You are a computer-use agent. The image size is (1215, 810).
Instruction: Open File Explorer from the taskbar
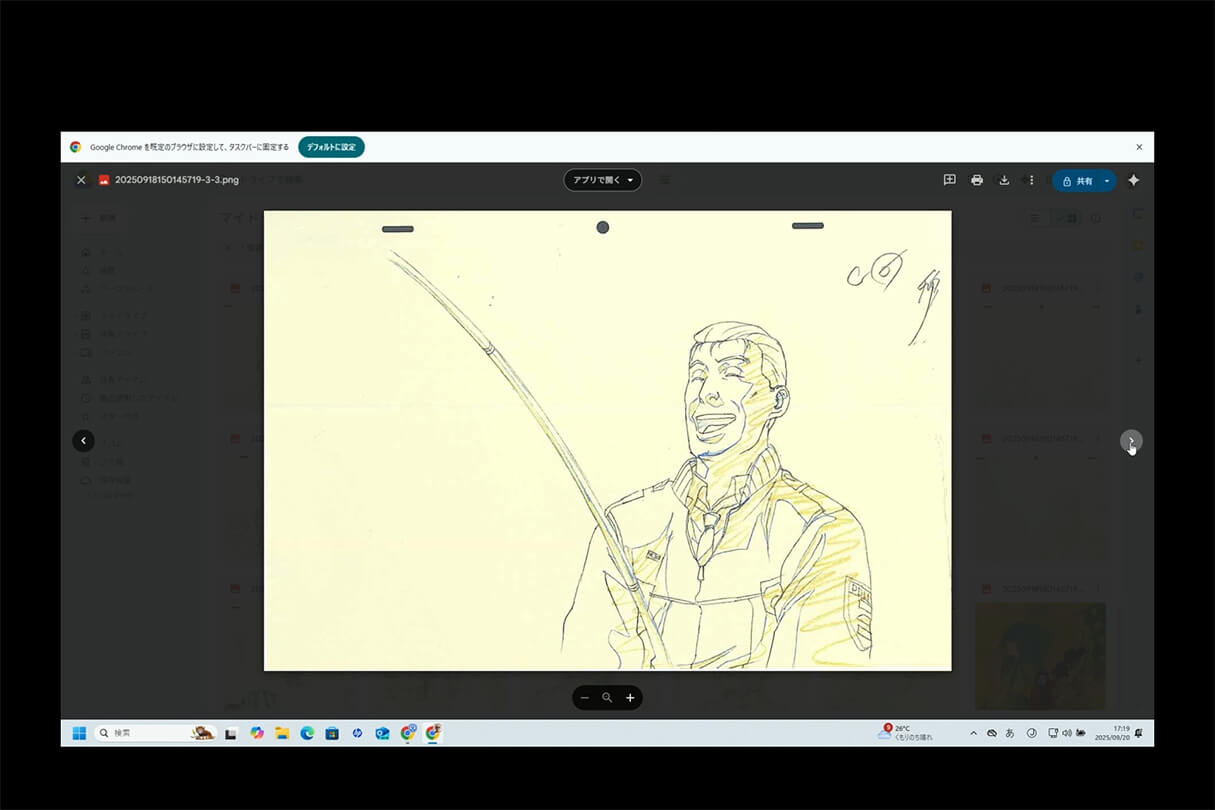coord(282,733)
